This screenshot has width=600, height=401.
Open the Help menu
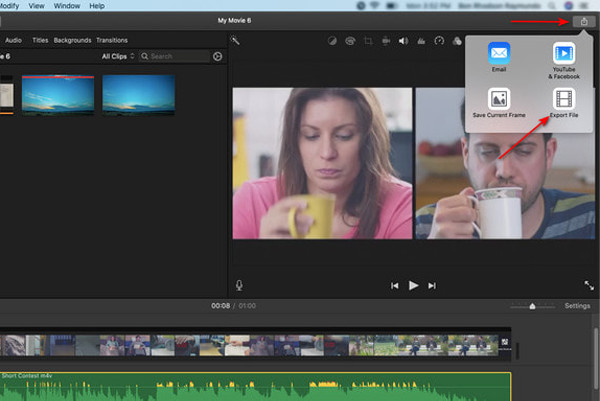(97, 6)
